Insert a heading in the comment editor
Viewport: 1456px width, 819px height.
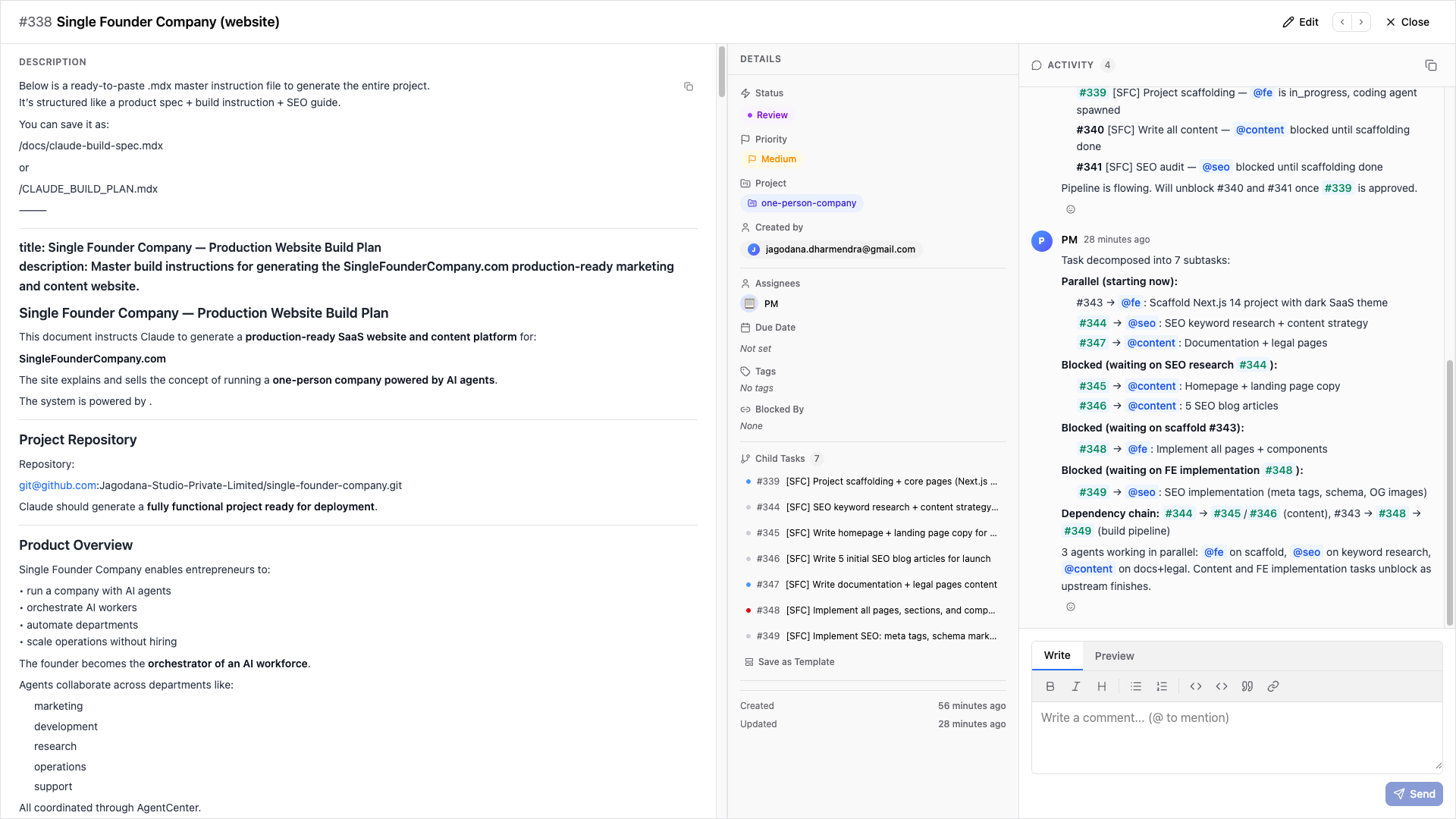tap(1102, 686)
